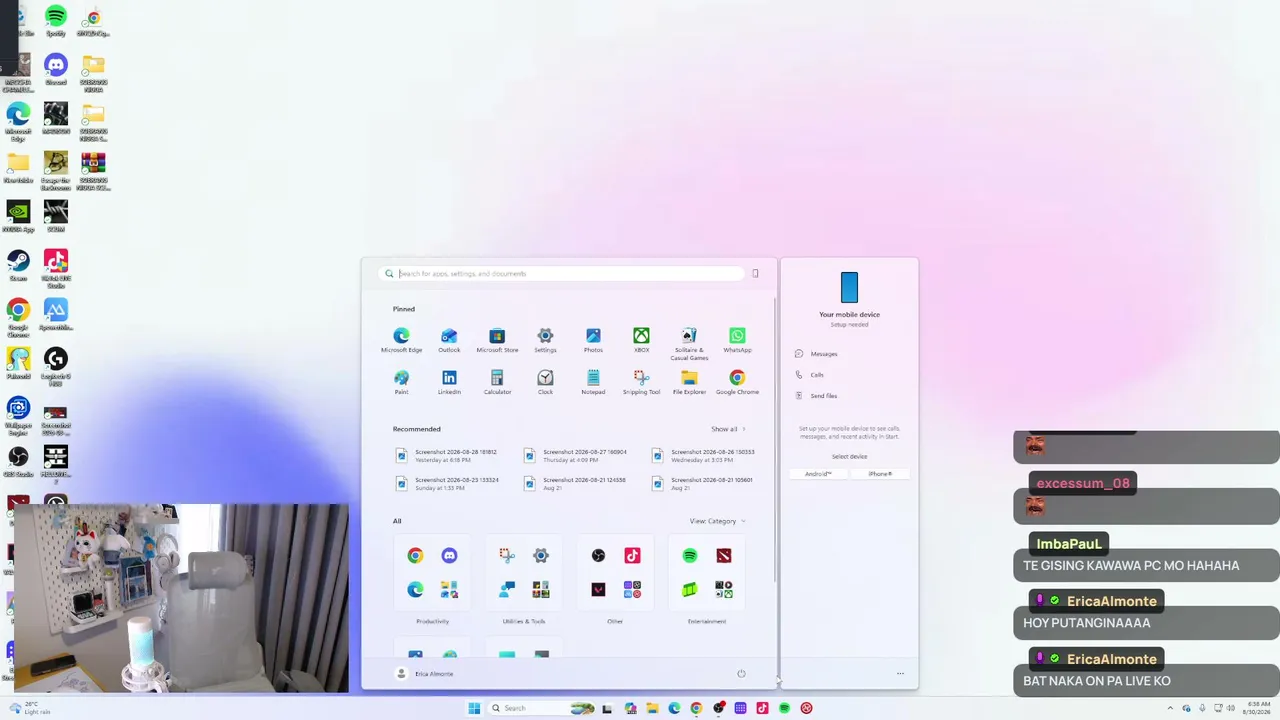Open Screenshot 2026-08-28 181812 file

tap(447, 455)
